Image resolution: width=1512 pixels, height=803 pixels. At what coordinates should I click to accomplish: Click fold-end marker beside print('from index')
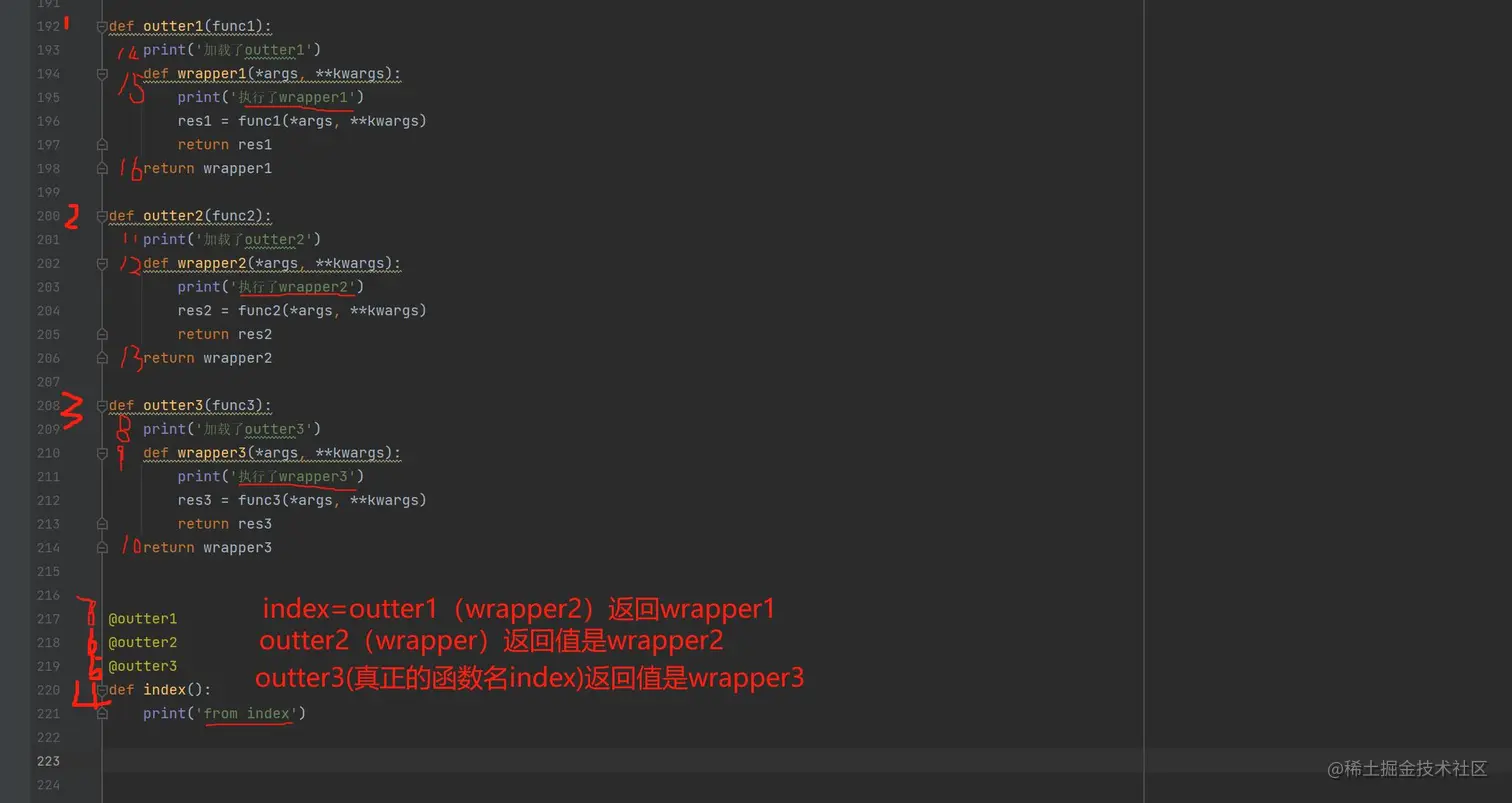(102, 713)
